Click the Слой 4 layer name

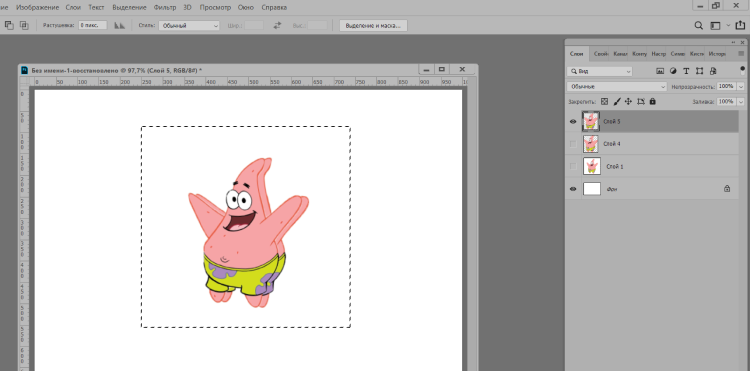(x=612, y=144)
